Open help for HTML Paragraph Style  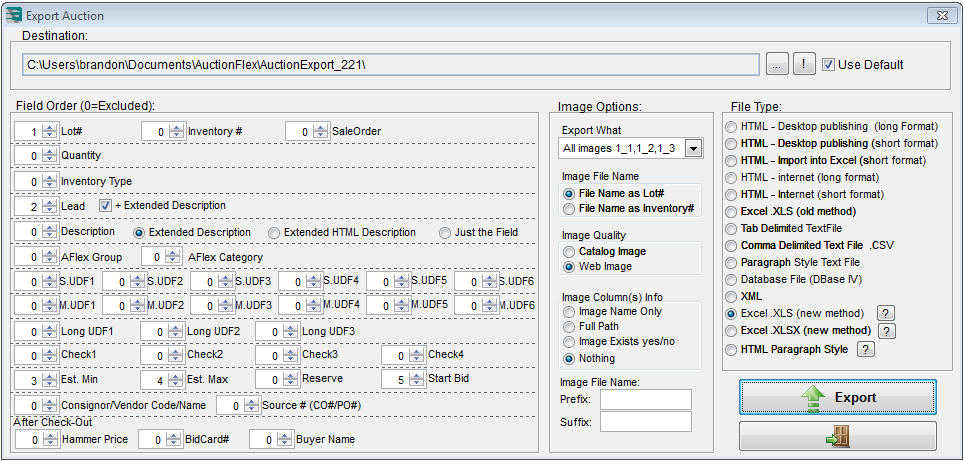[866, 349]
